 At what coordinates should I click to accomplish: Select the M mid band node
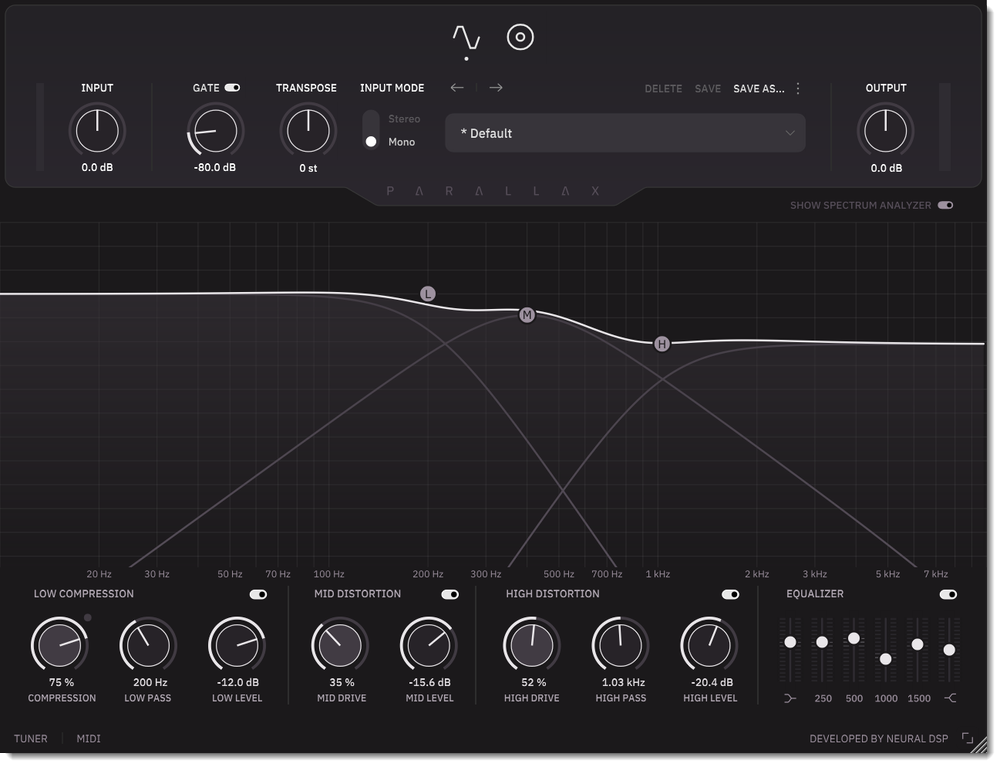tap(527, 314)
